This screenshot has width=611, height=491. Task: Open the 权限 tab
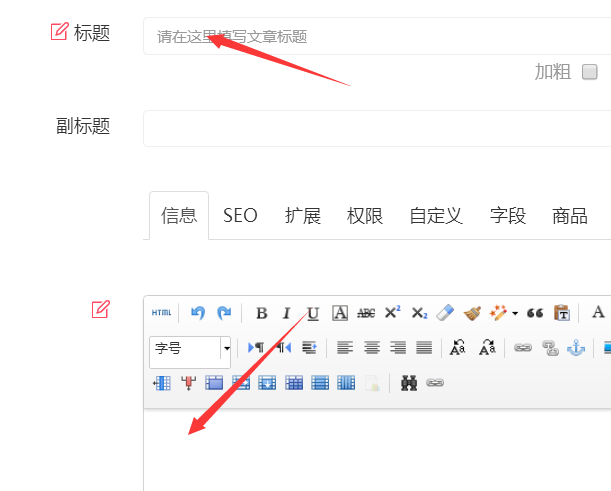pos(365,215)
